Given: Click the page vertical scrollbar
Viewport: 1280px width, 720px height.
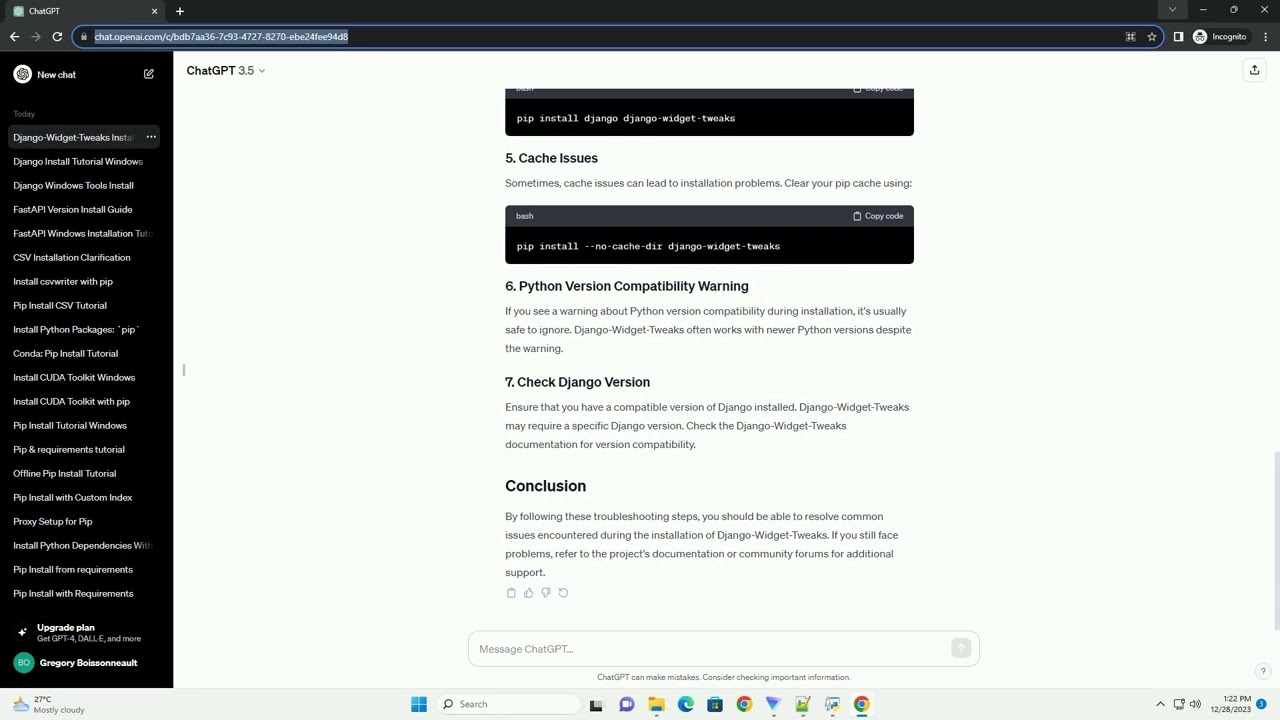Looking at the screenshot, I should click(1275, 540).
